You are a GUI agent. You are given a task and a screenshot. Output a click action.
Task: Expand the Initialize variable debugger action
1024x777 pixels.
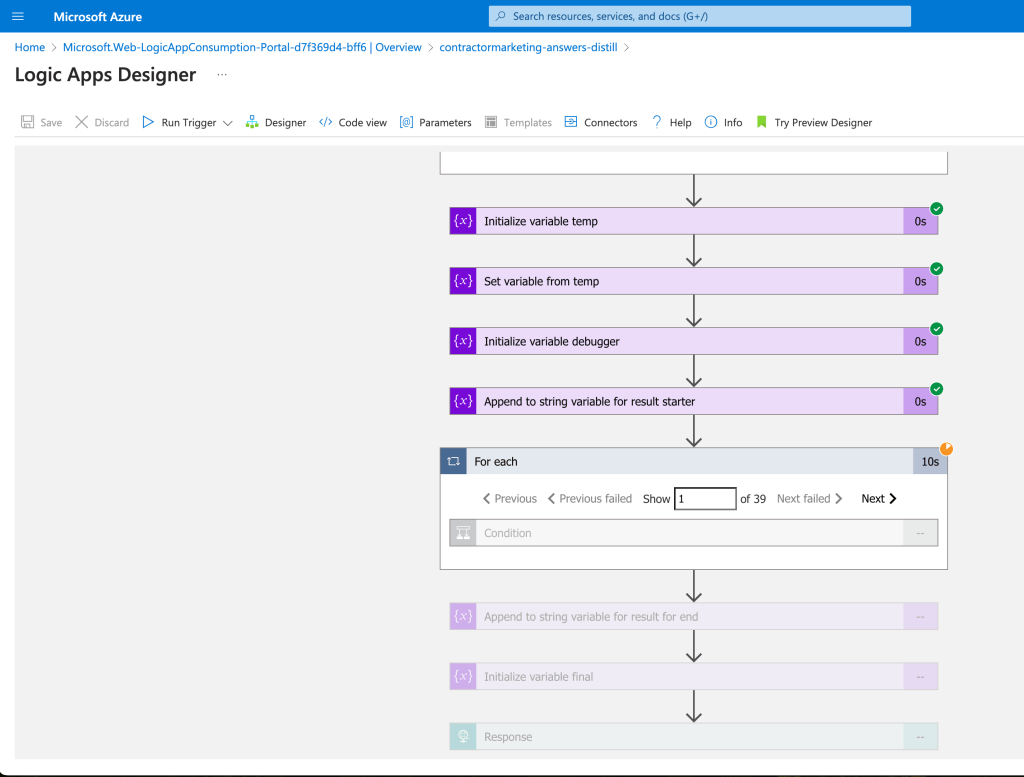[694, 341]
